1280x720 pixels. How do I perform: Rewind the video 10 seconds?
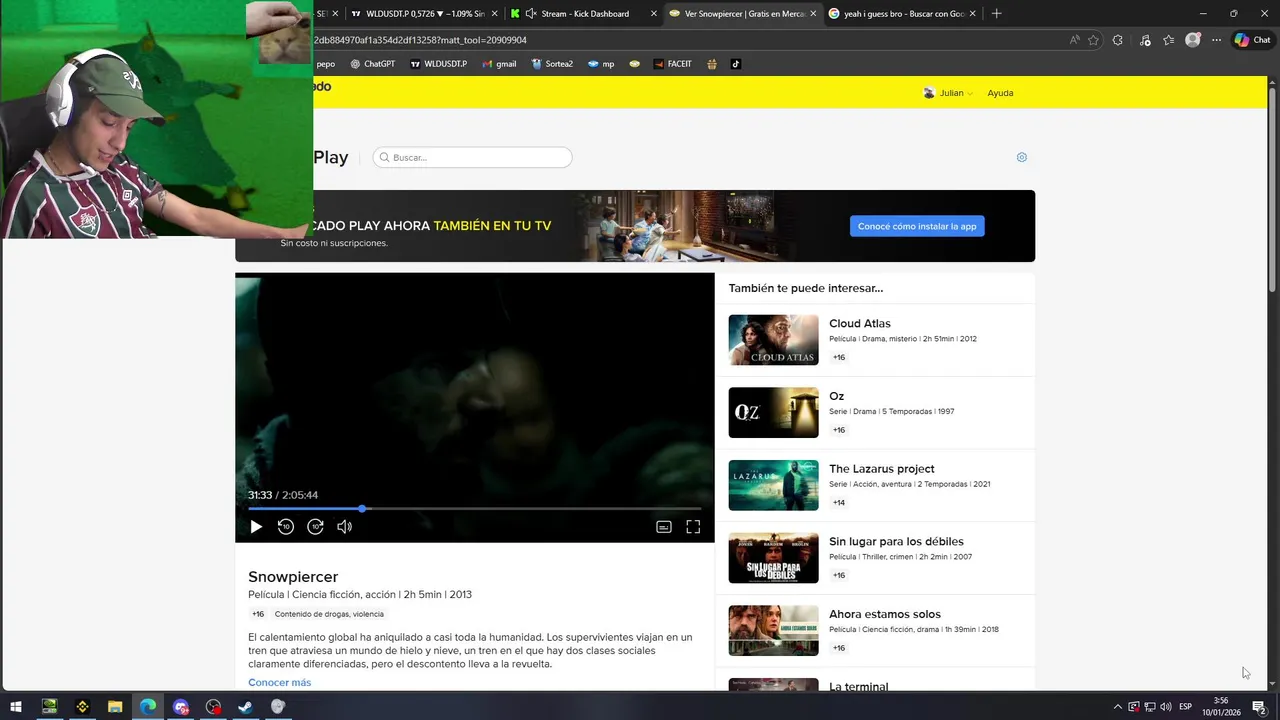click(x=286, y=527)
